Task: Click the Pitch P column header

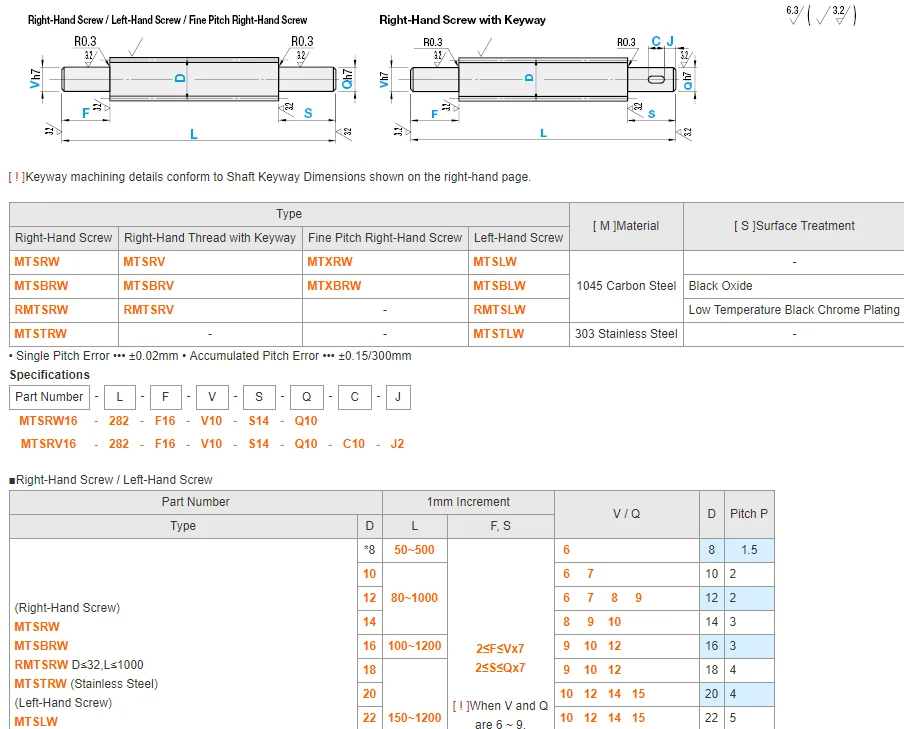Action: click(749, 514)
